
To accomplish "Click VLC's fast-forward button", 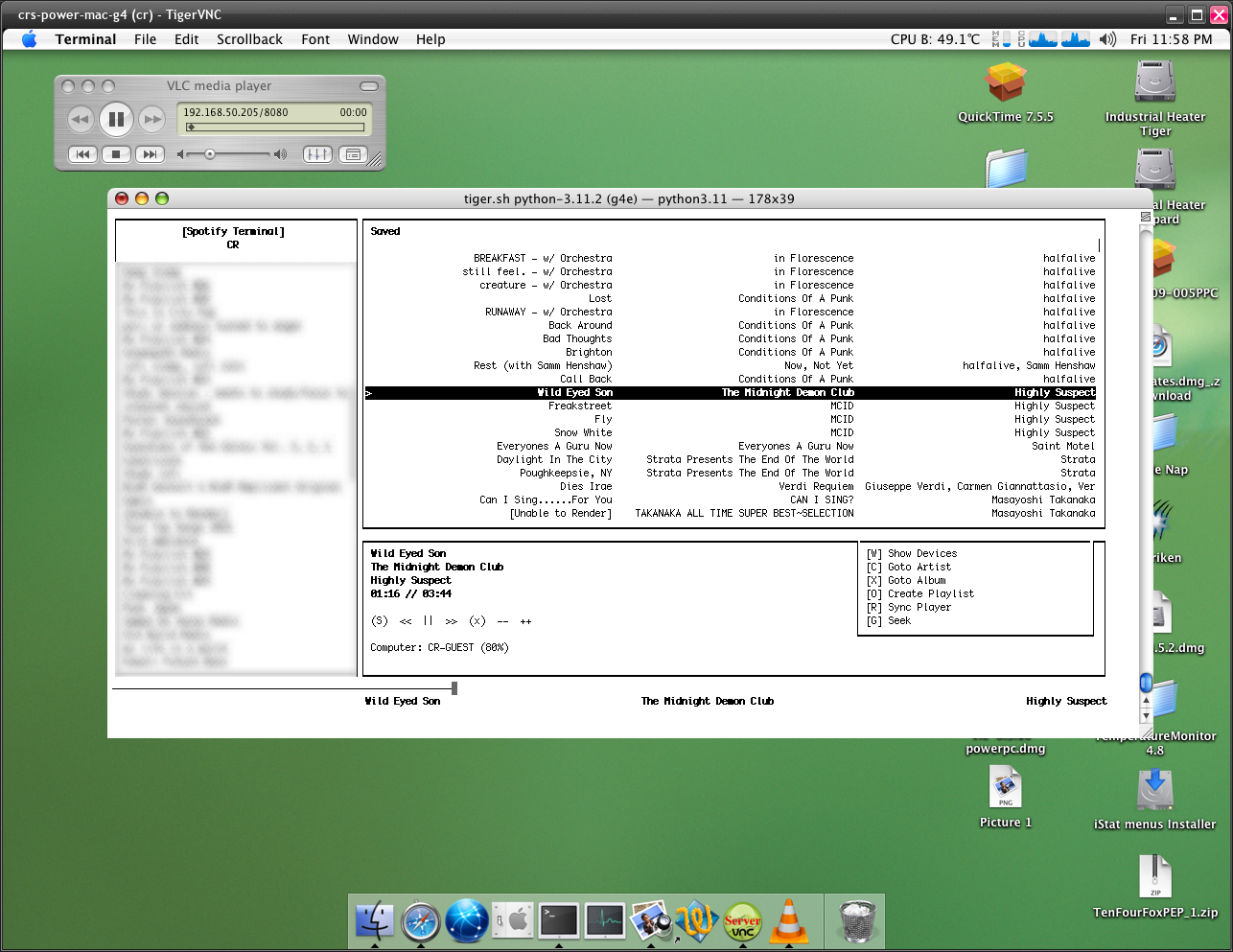I will pyautogui.click(x=151, y=120).
